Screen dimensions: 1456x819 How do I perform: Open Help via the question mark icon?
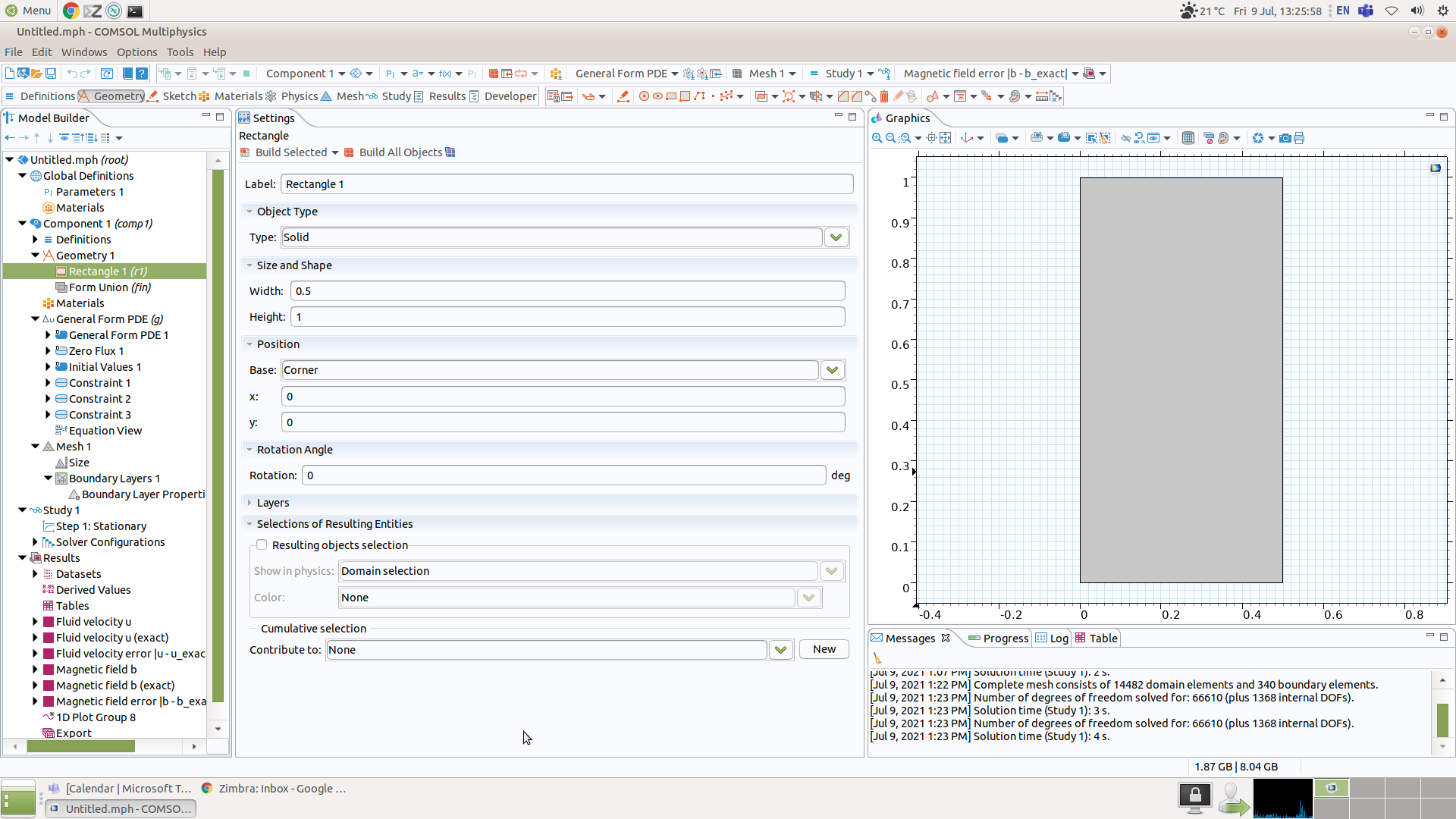click(142, 74)
